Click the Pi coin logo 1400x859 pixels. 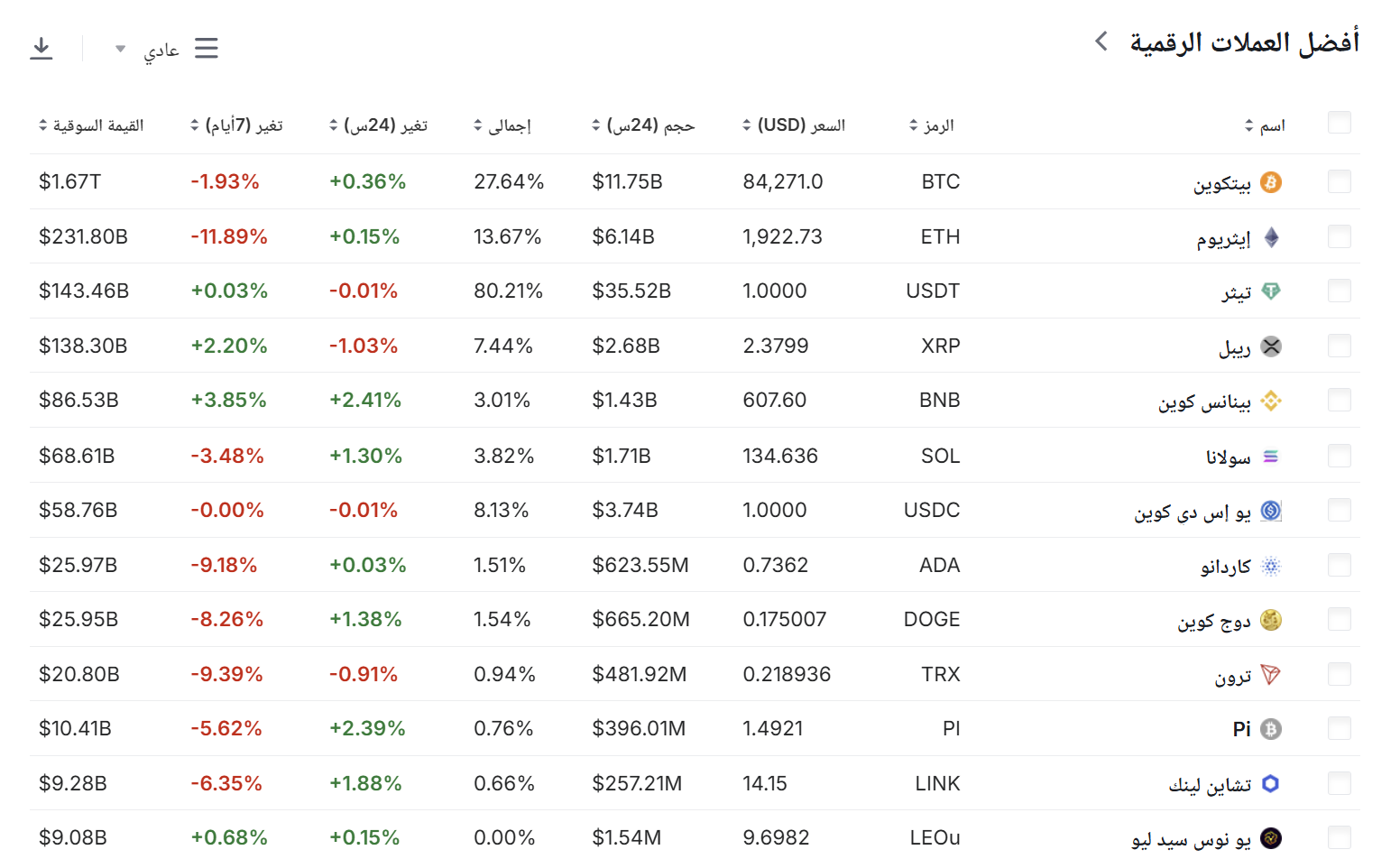point(1271,729)
